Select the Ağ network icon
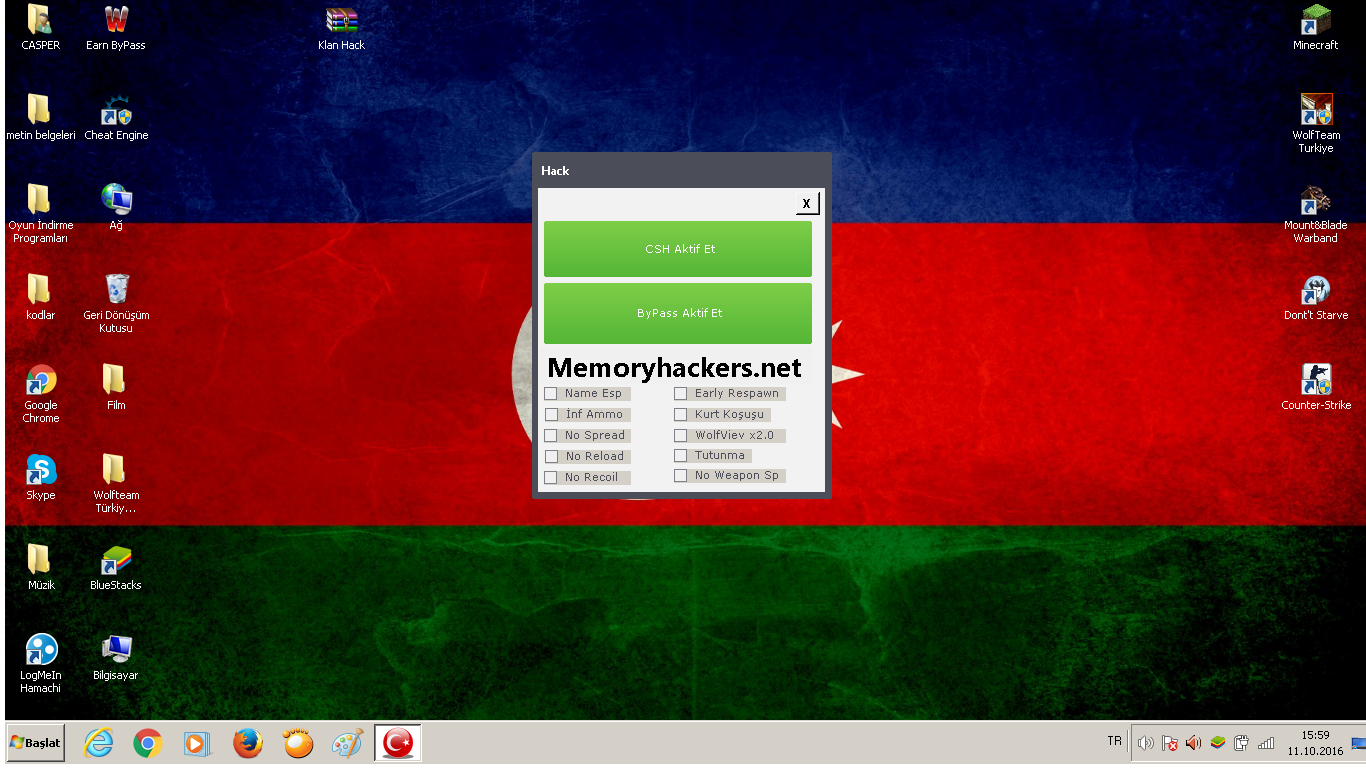 [116, 207]
